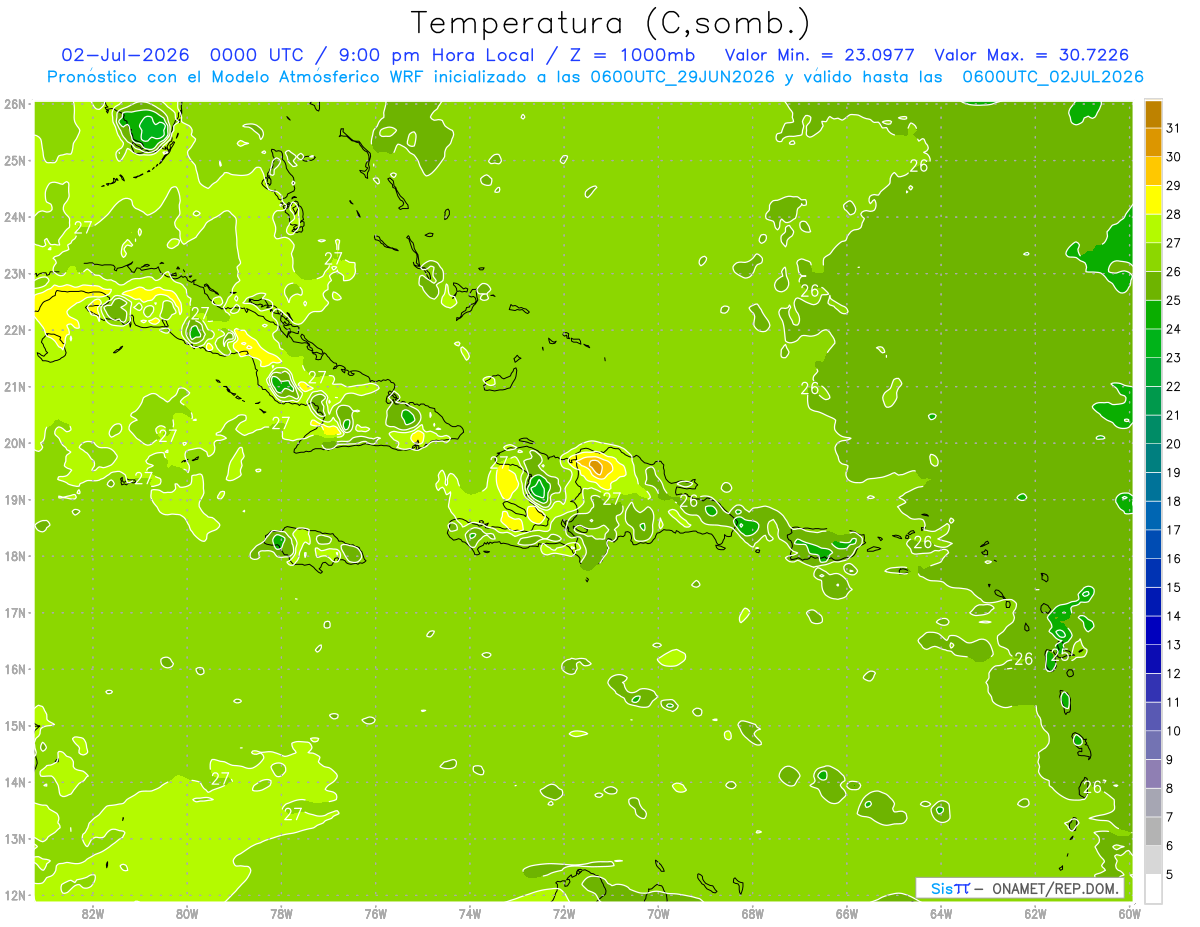Click the blue 'Sisπ' logo text

950,888
